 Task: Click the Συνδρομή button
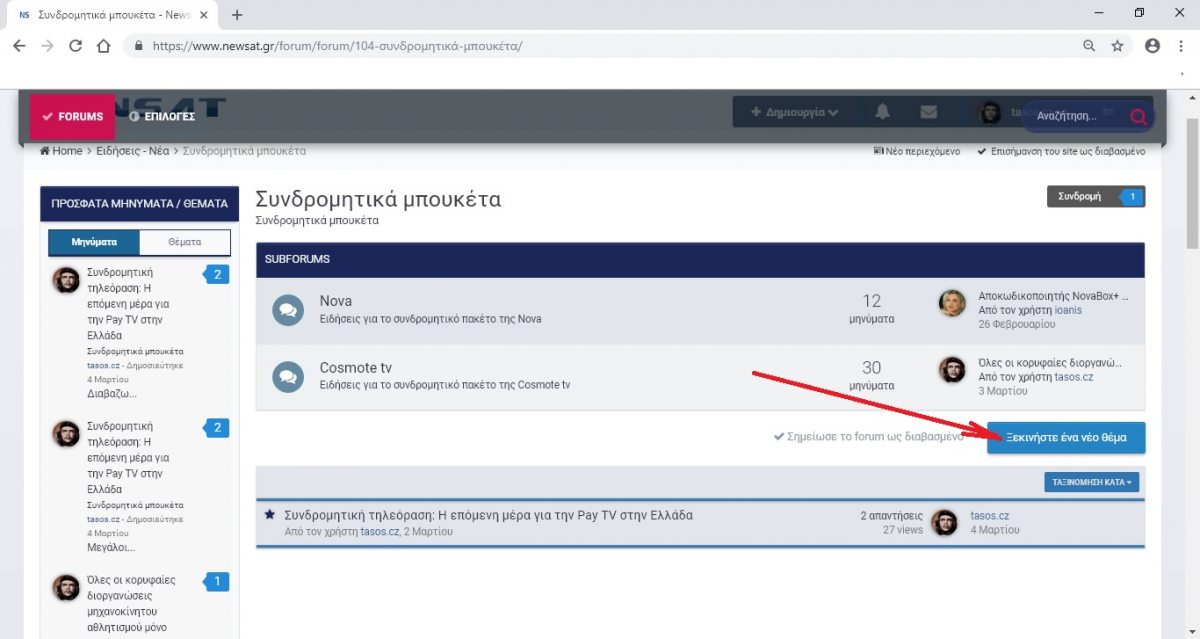[x=1080, y=197]
